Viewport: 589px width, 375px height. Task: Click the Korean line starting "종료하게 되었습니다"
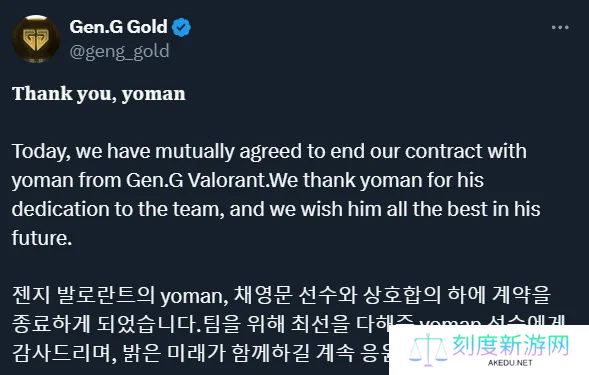pos(201,324)
